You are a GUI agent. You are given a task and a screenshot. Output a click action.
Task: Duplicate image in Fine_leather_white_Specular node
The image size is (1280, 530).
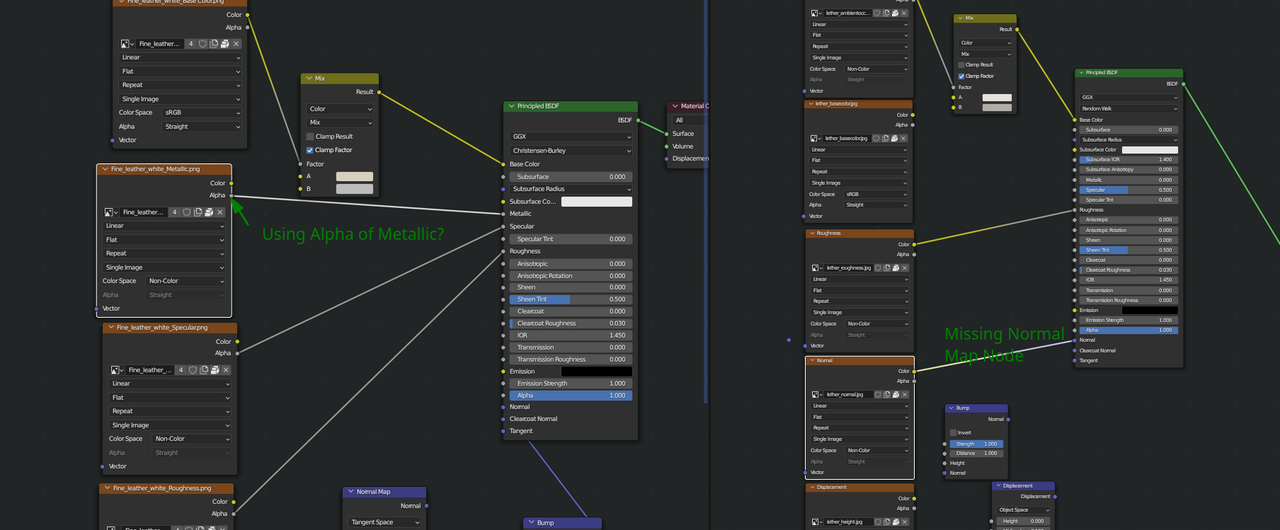(x=203, y=370)
